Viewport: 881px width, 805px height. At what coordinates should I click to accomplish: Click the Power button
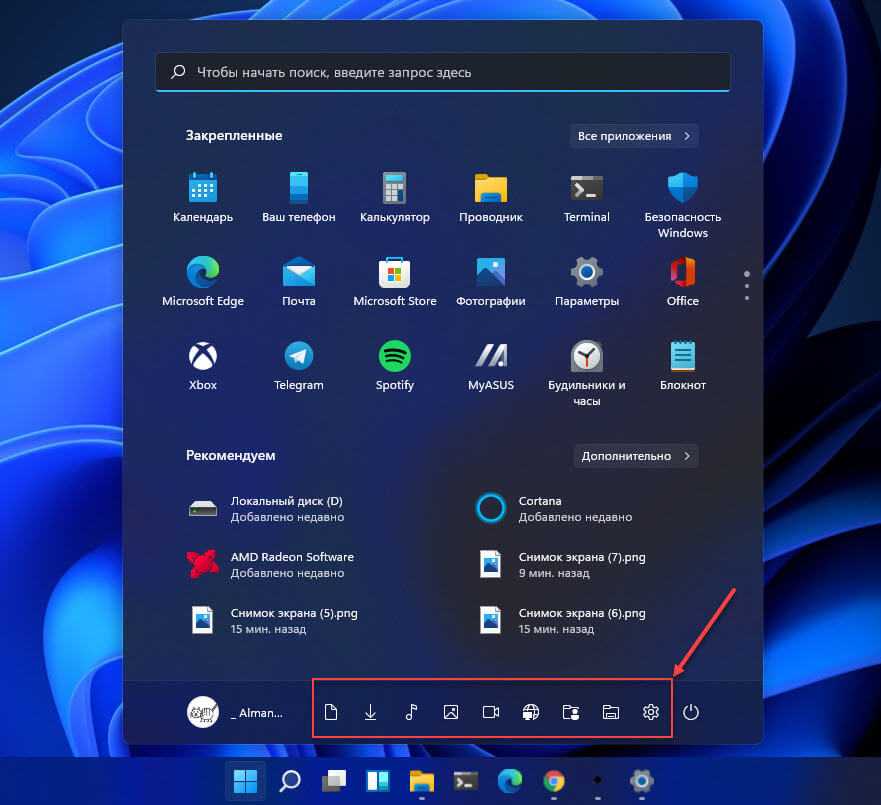click(x=691, y=712)
